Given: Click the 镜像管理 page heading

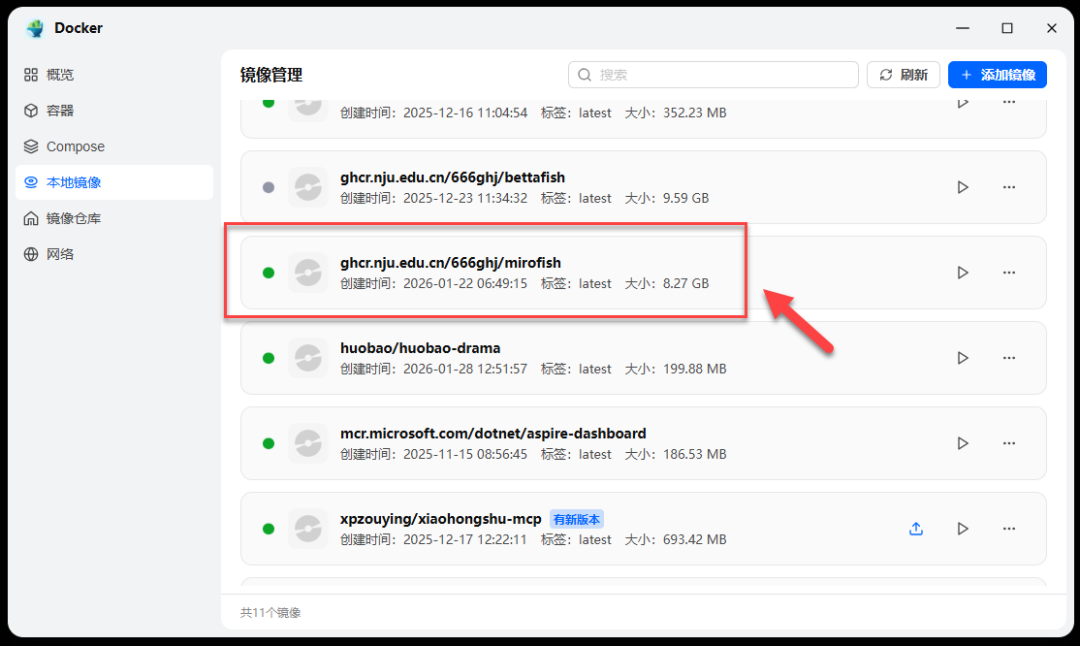Looking at the screenshot, I should pos(271,74).
